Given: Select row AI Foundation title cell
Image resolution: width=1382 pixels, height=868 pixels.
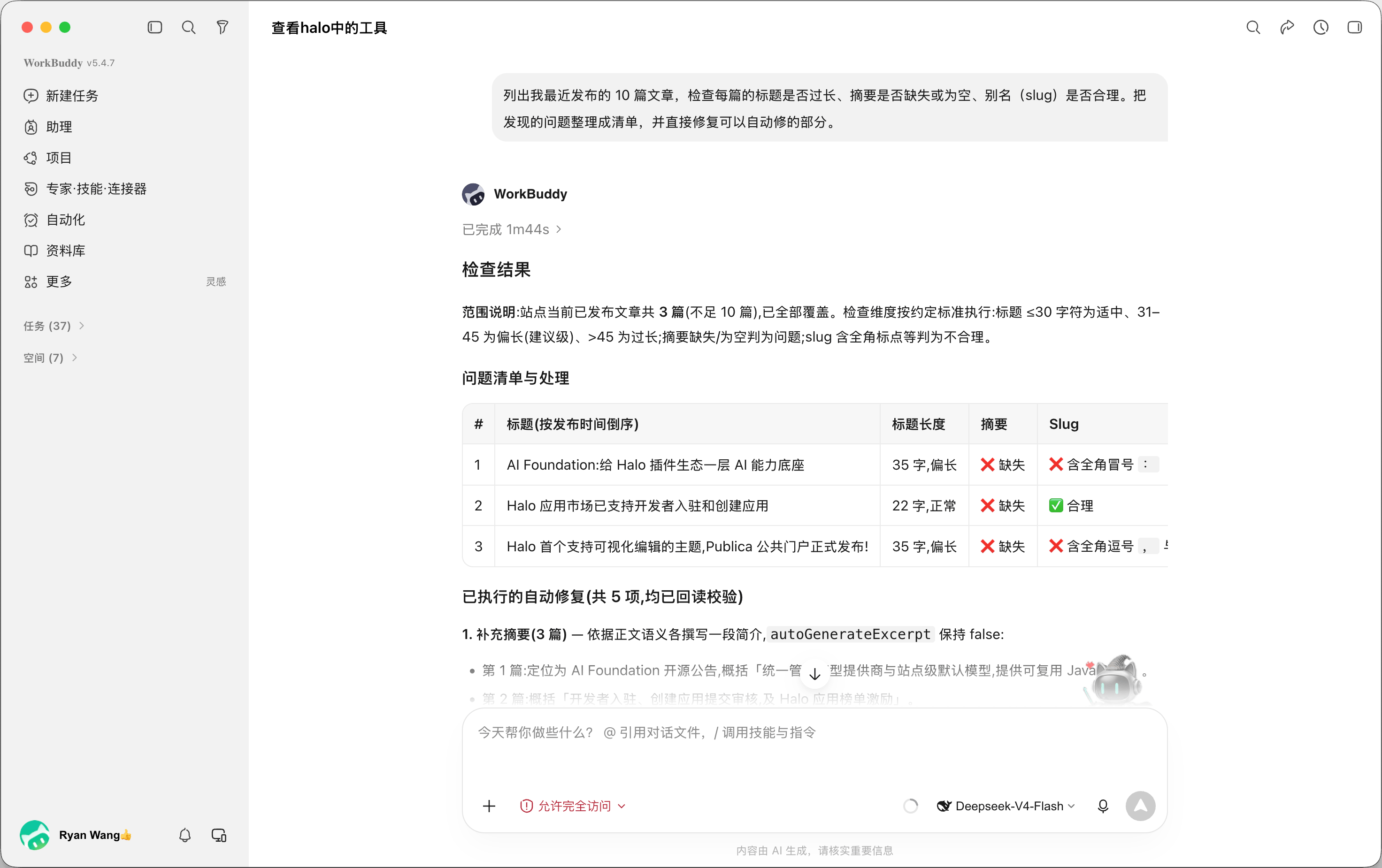Looking at the screenshot, I should [x=687, y=464].
